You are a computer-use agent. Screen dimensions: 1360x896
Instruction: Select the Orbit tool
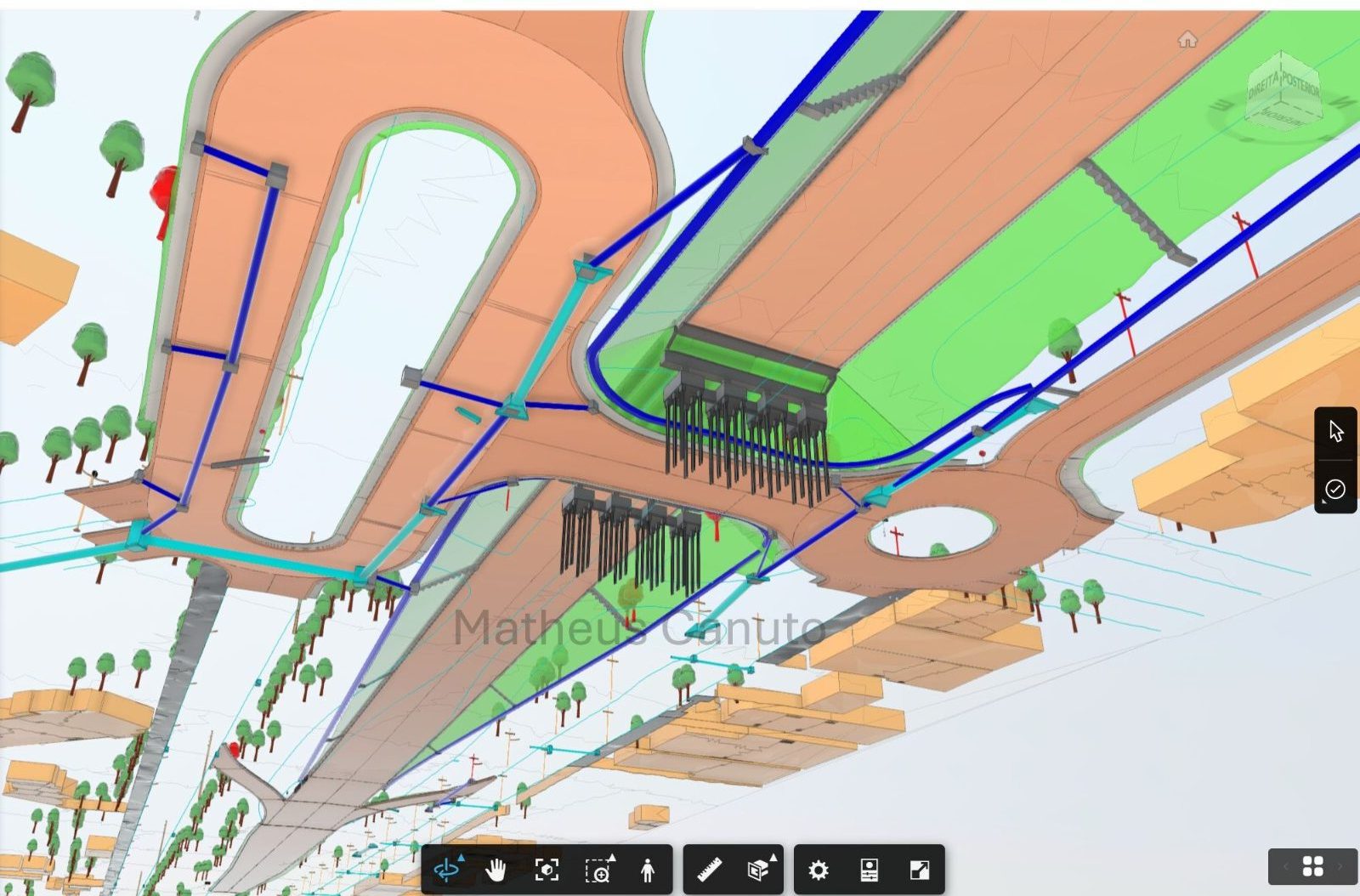click(x=446, y=870)
